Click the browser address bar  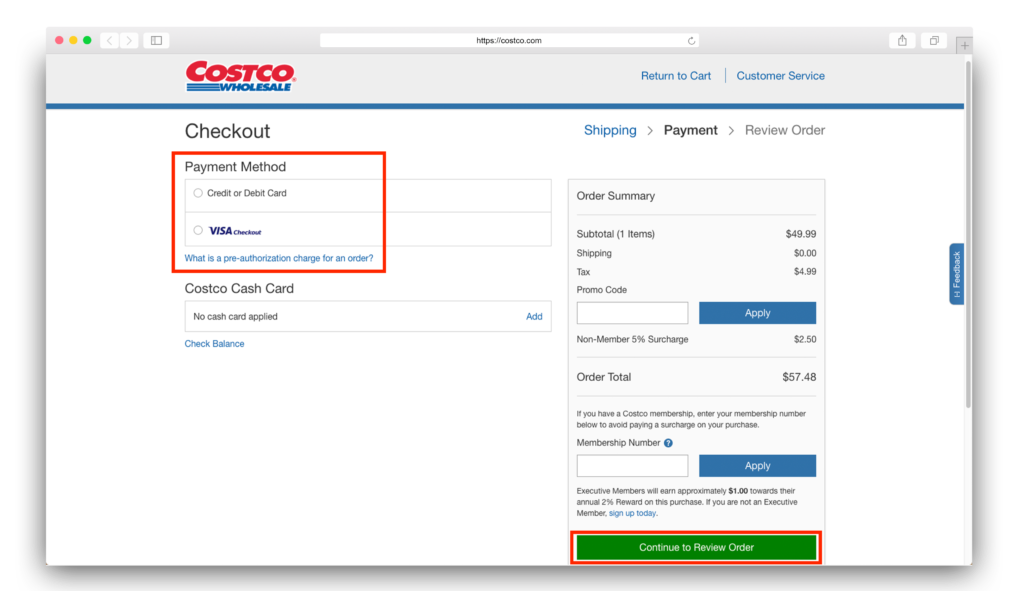(509, 40)
